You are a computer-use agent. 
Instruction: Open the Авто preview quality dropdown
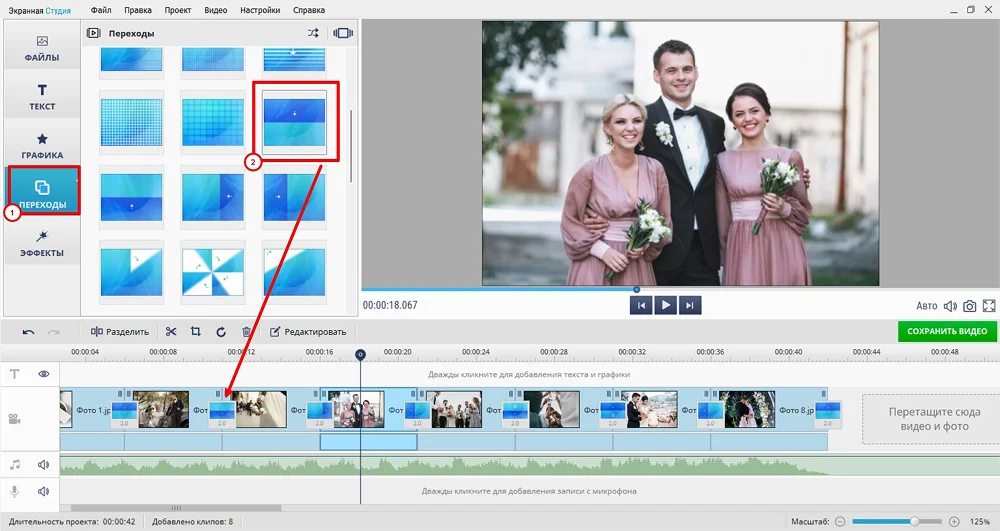pos(927,306)
